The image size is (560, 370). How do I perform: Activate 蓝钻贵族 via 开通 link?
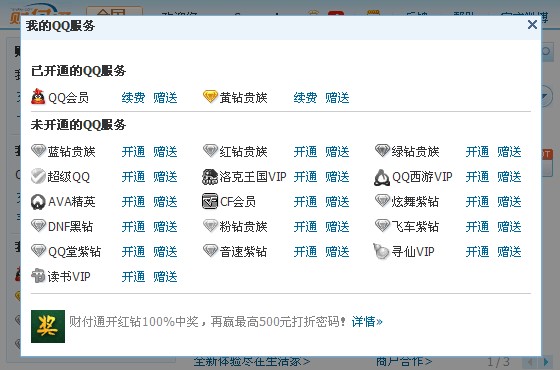click(133, 152)
